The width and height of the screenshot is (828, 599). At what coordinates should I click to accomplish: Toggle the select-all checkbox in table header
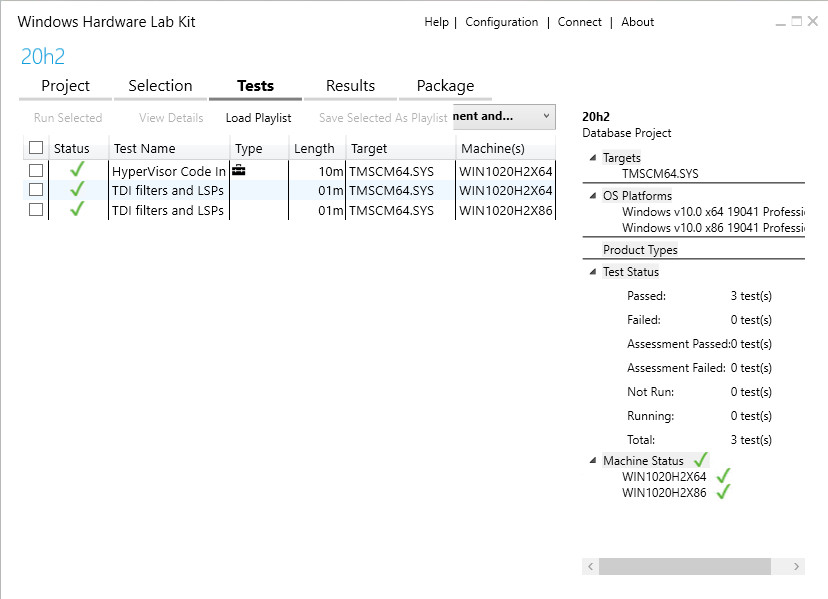[36, 147]
